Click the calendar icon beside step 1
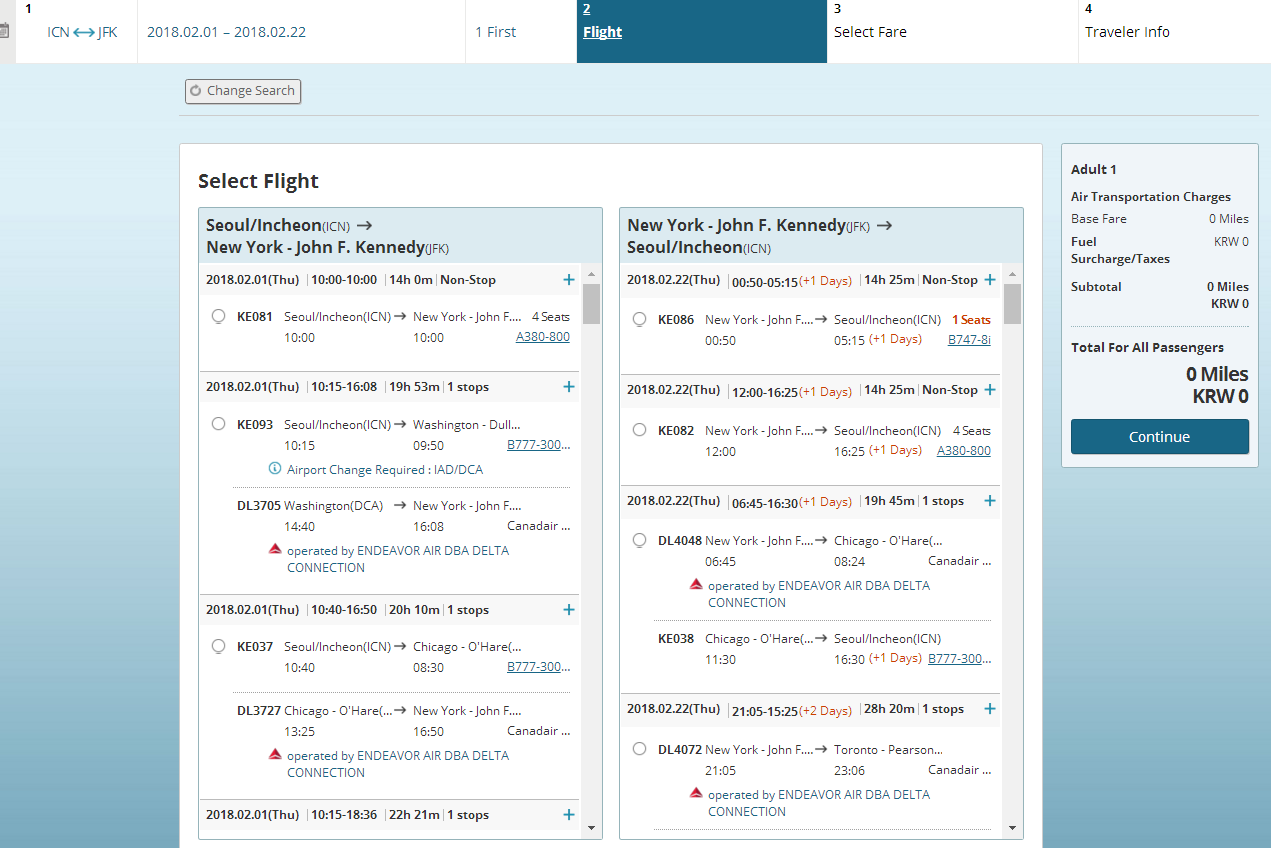Viewport: 1271px width, 848px height. click(x=4, y=32)
